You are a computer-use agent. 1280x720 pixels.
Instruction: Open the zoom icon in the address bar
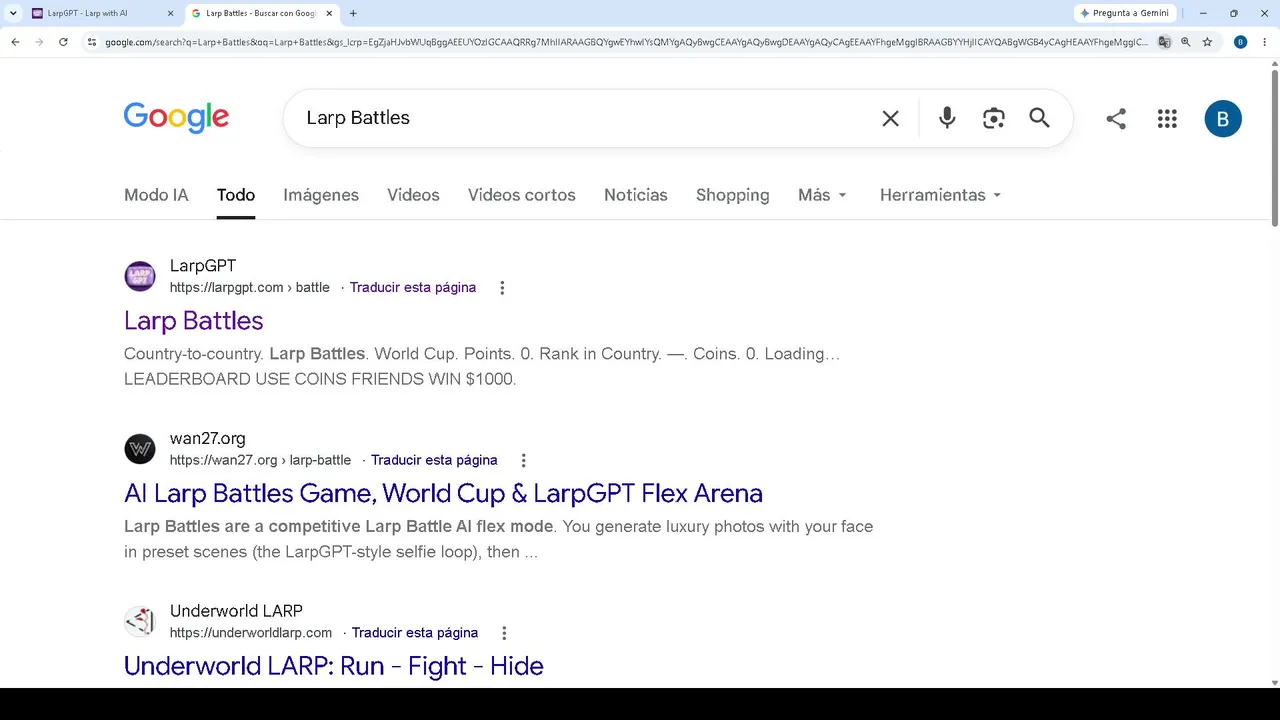pyautogui.click(x=1186, y=42)
